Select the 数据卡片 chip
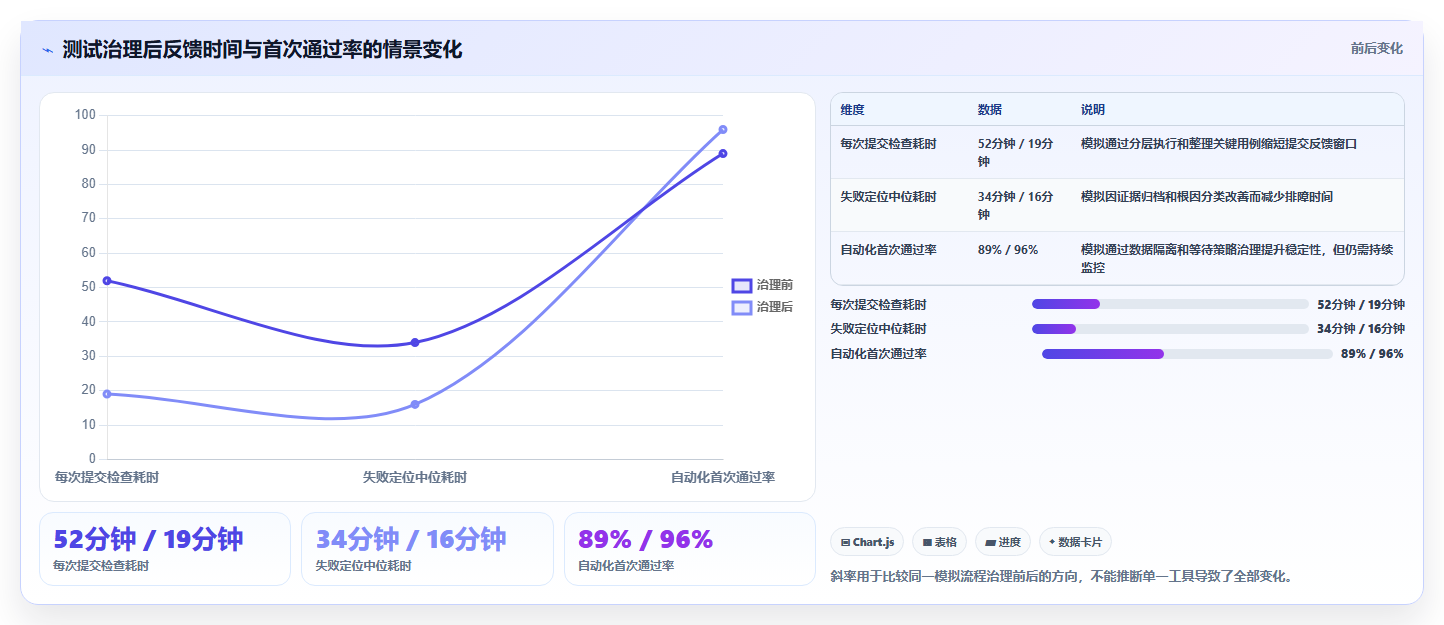This screenshot has height=625, width=1444. point(1075,542)
